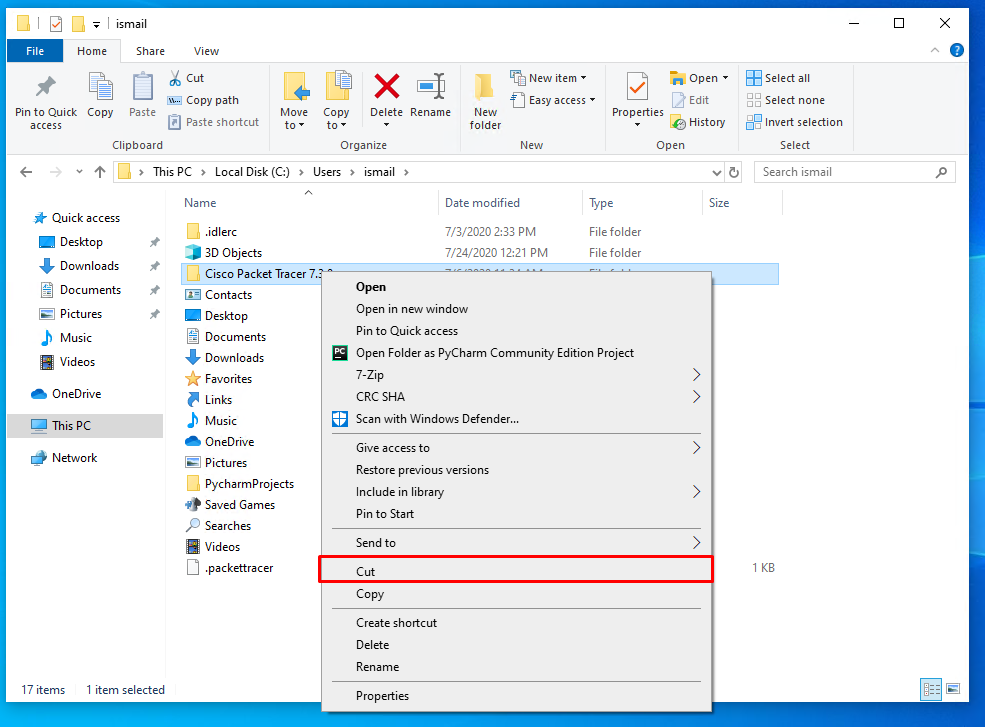Screen dimensions: 985x727
Task: Click the Paste clipboard icon
Action: click(142, 87)
